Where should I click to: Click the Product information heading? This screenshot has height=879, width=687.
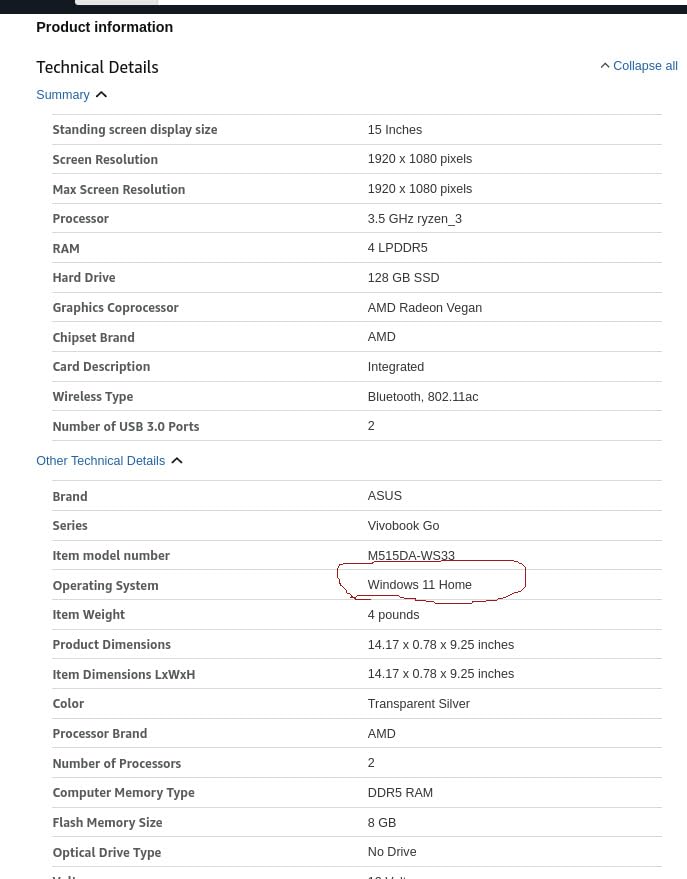point(104,27)
